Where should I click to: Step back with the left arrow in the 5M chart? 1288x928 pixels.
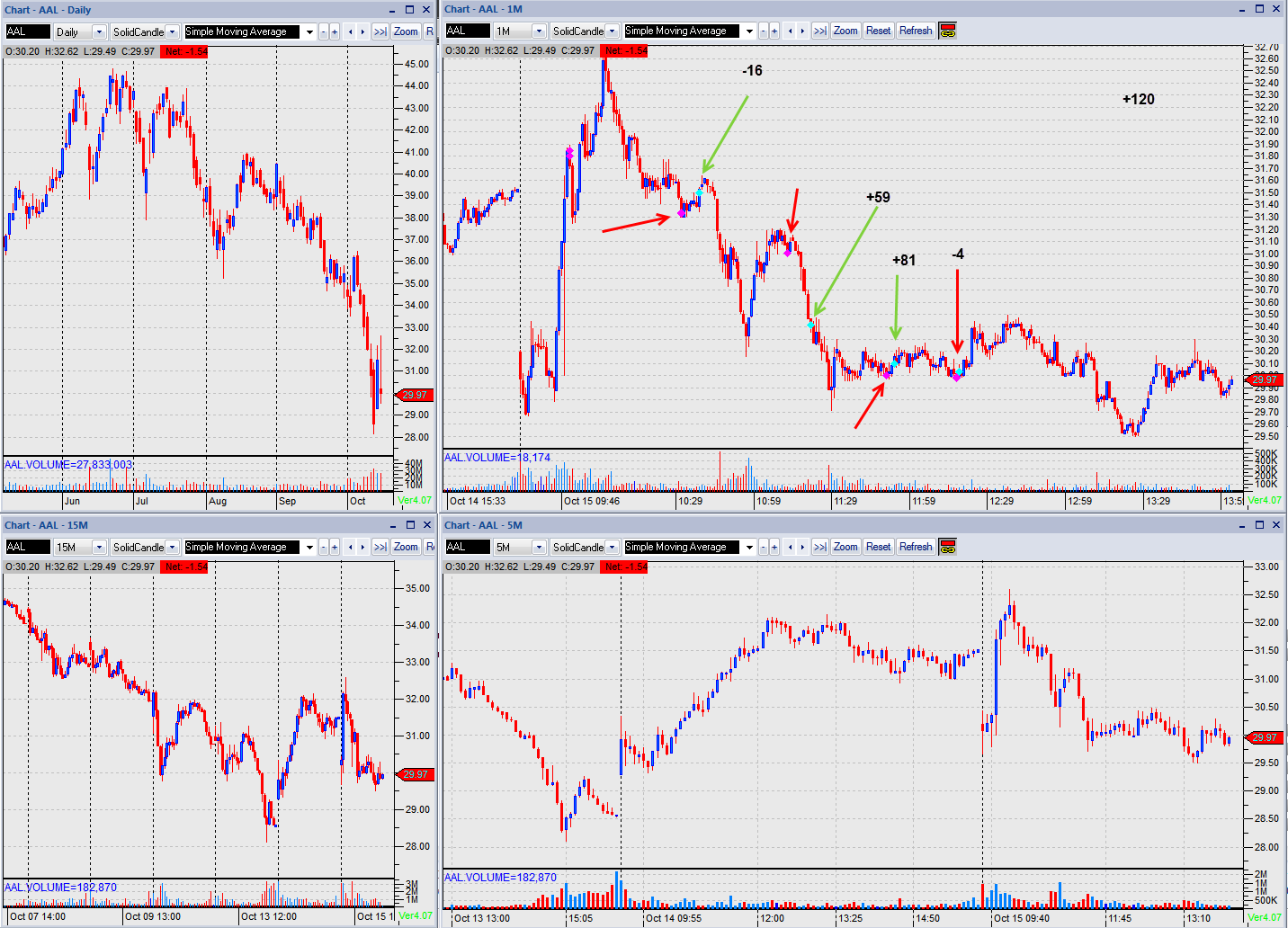(x=791, y=547)
